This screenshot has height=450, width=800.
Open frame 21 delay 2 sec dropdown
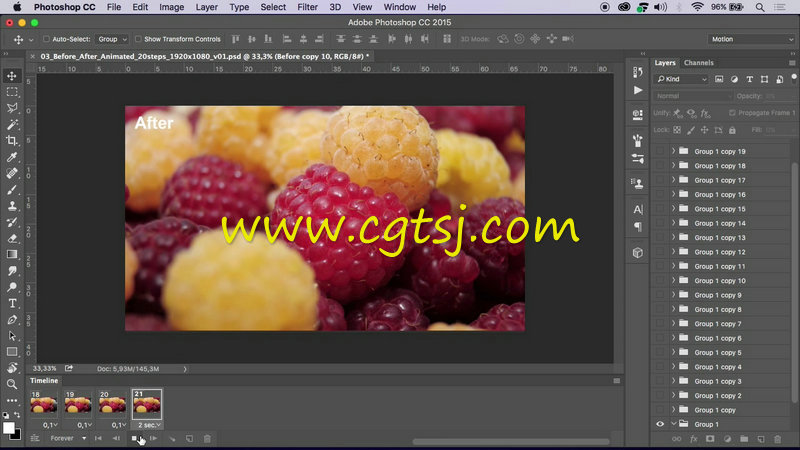click(148, 424)
